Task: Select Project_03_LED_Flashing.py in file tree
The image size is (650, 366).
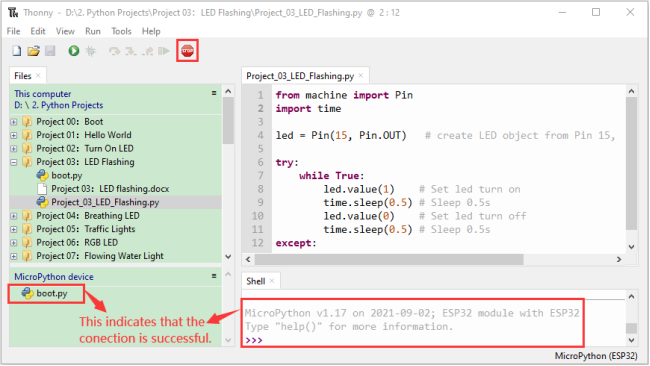Action: [x=105, y=202]
